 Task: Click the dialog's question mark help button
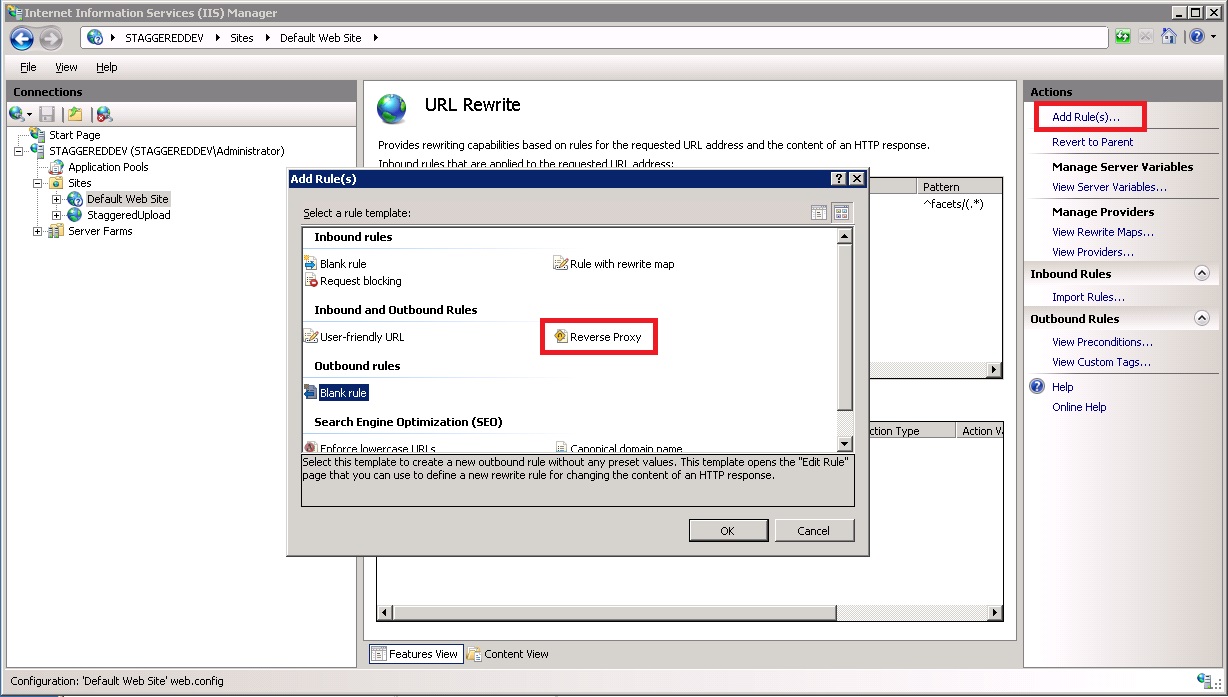[838, 178]
